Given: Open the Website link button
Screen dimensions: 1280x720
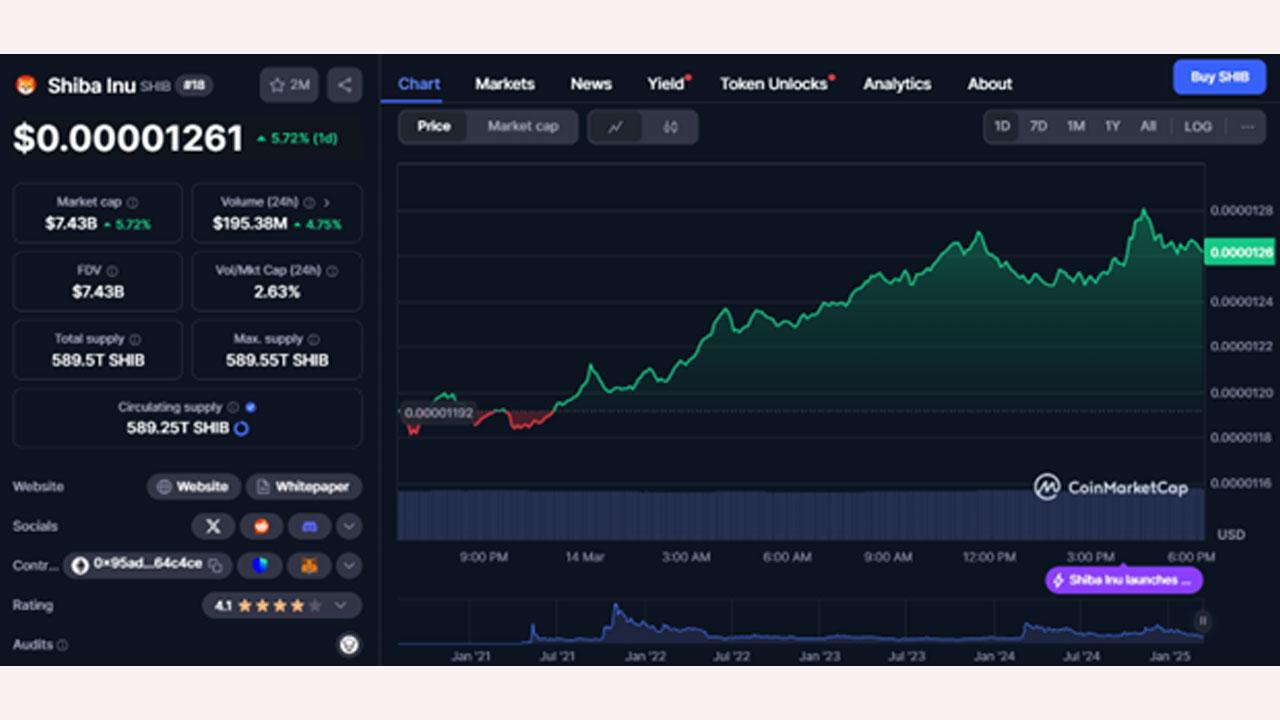Looking at the screenshot, I should click(194, 487).
